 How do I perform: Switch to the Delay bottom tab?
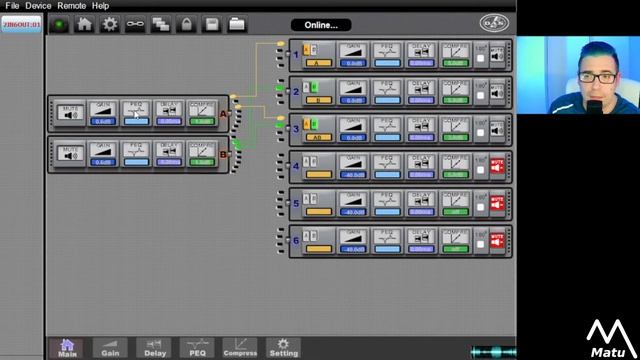point(154,348)
